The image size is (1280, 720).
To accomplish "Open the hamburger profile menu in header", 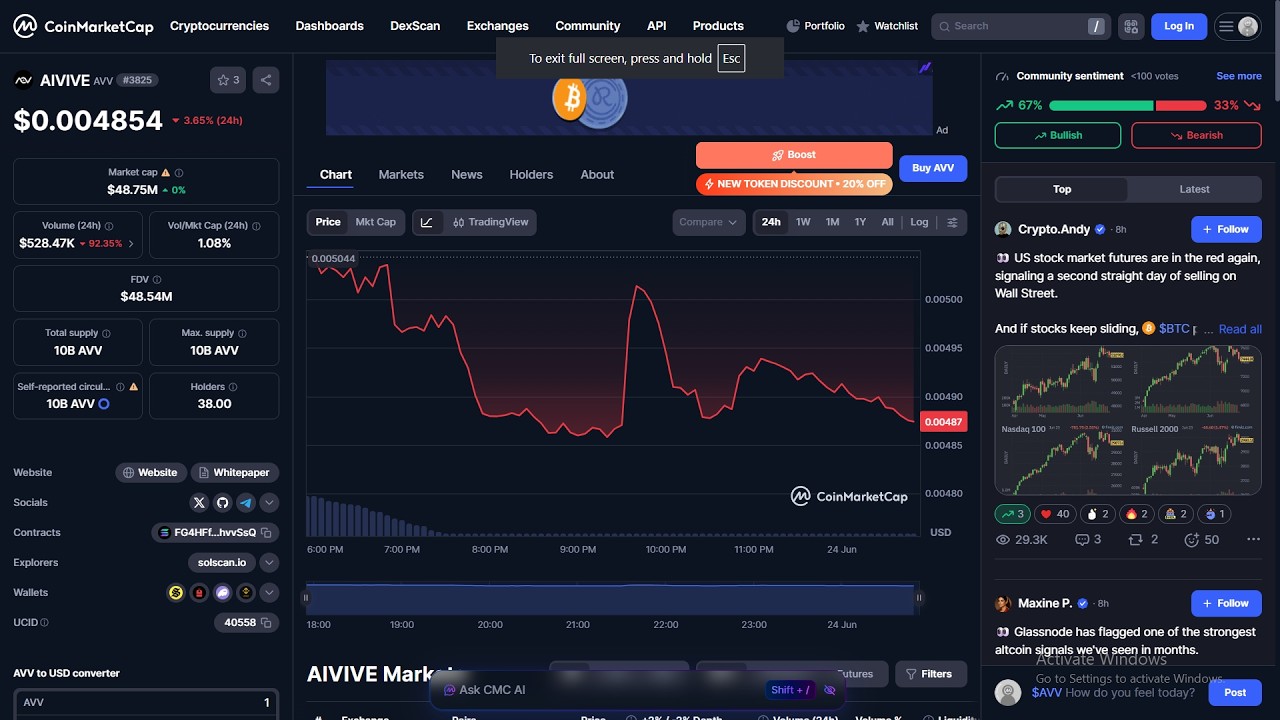I will click(1237, 26).
